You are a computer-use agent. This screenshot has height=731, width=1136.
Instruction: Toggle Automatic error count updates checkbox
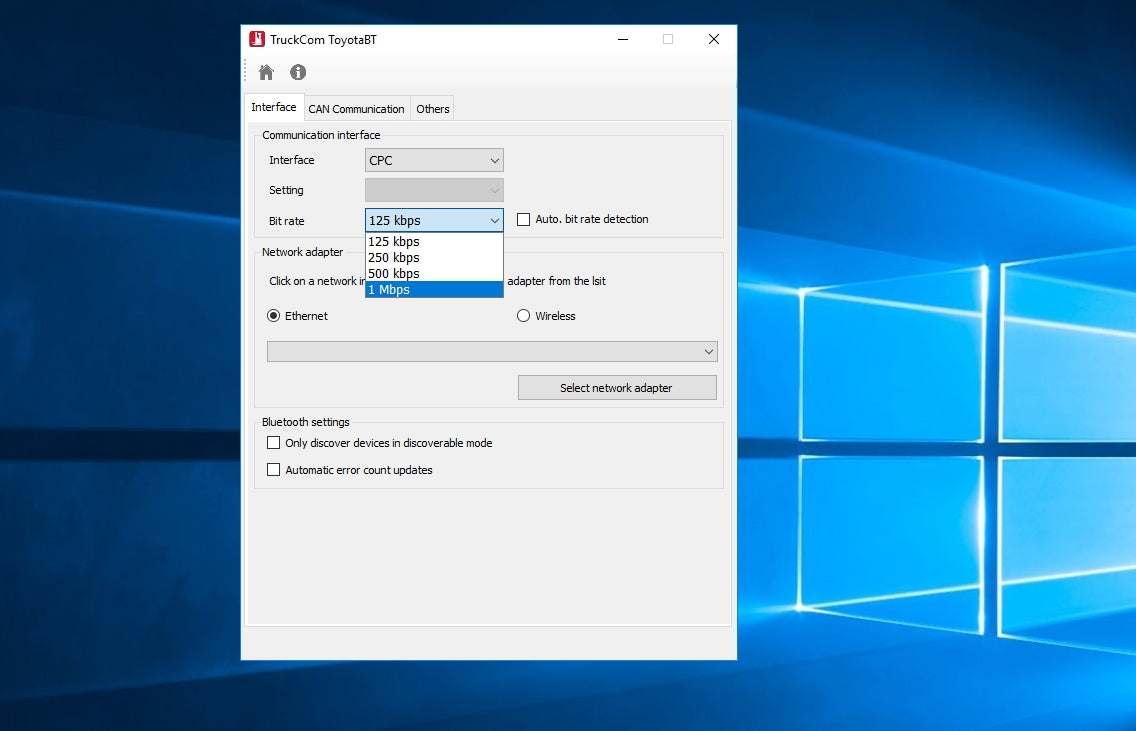tap(273, 470)
